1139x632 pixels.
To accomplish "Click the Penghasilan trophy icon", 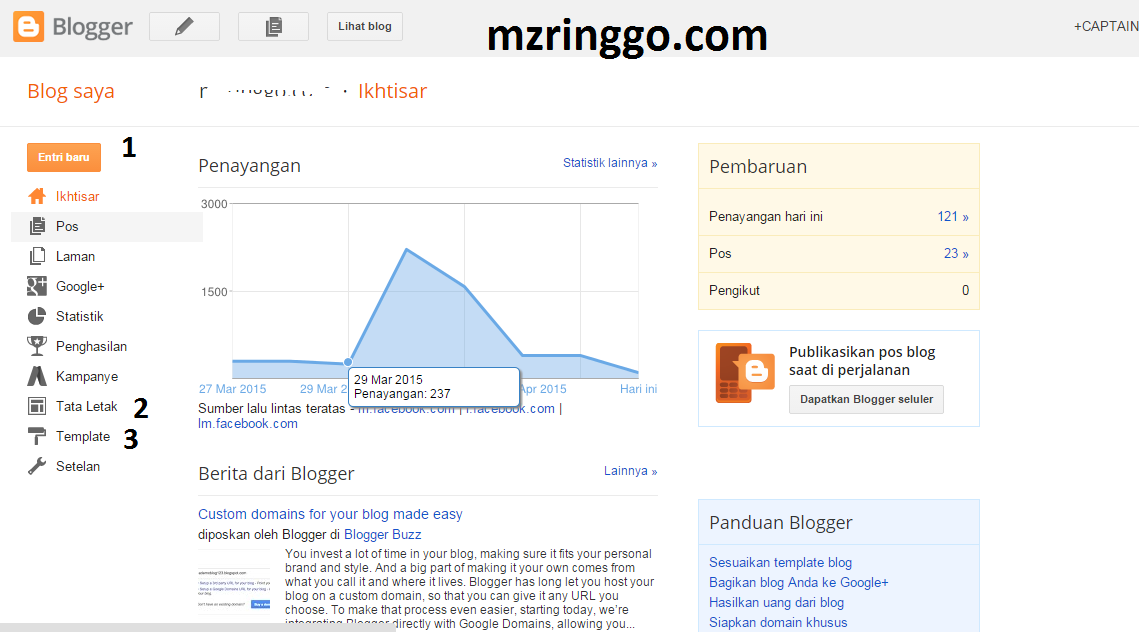I will [37, 347].
